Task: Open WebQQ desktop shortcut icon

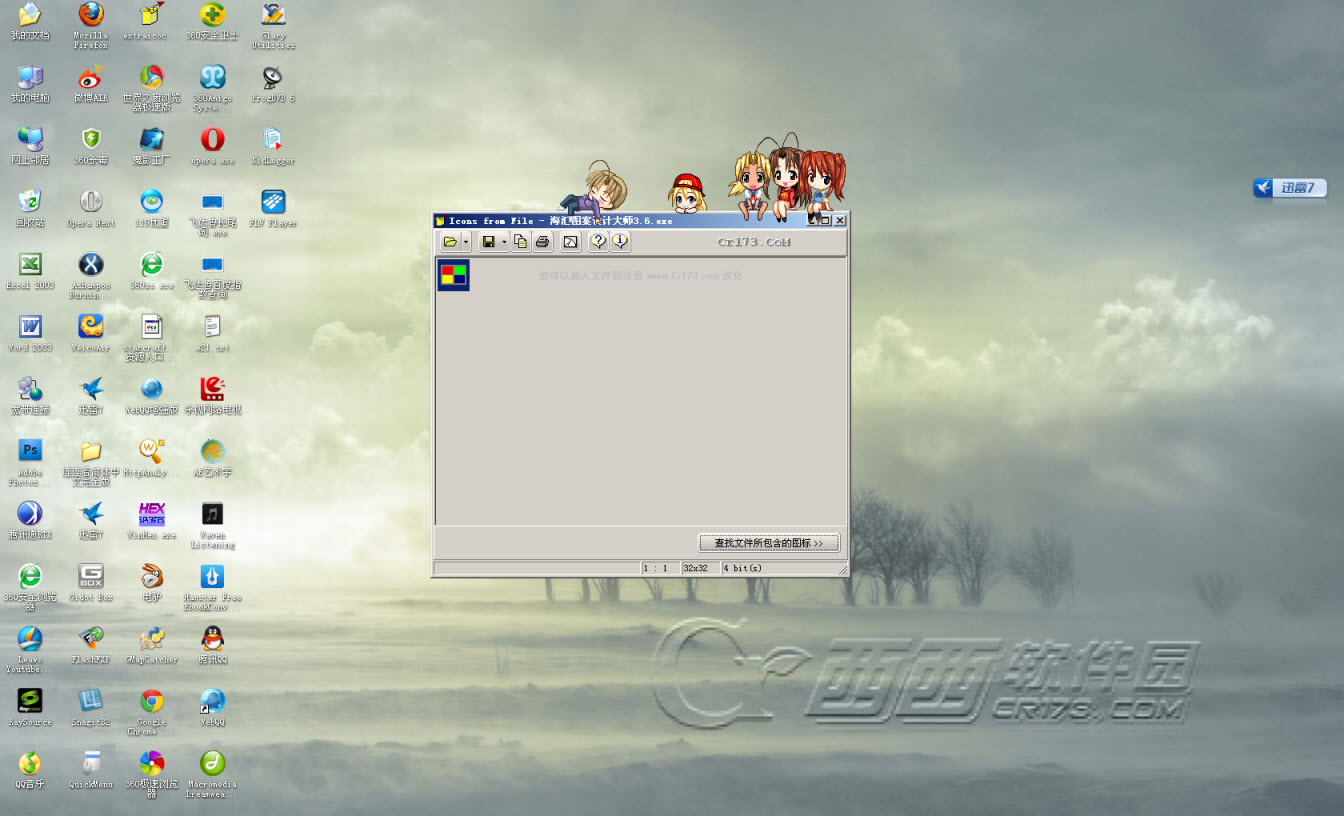Action: pyautogui.click(x=212, y=707)
